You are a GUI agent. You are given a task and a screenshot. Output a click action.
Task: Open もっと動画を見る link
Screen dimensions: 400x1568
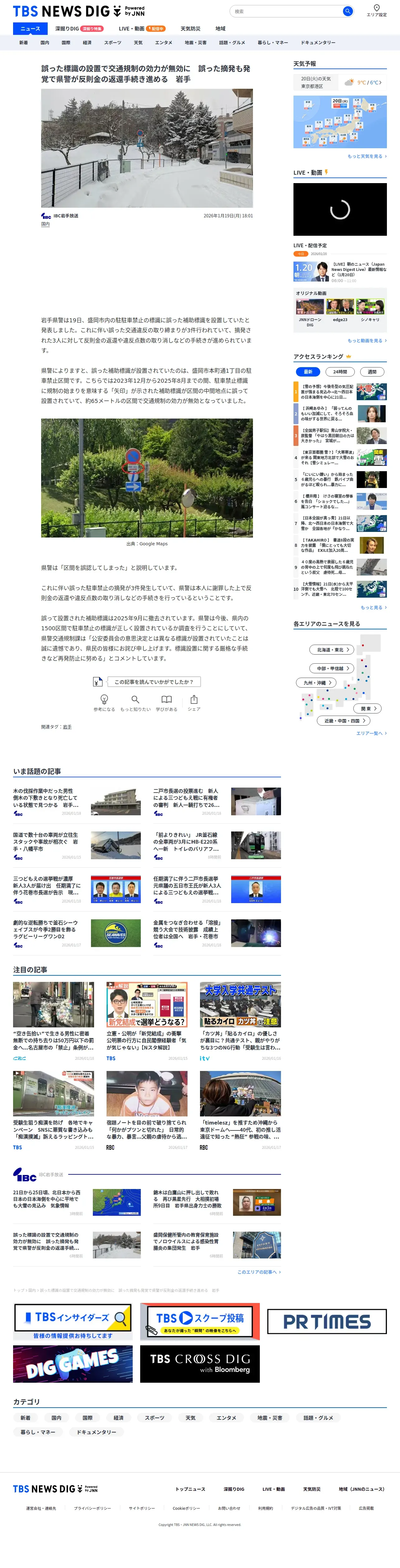coord(367,341)
